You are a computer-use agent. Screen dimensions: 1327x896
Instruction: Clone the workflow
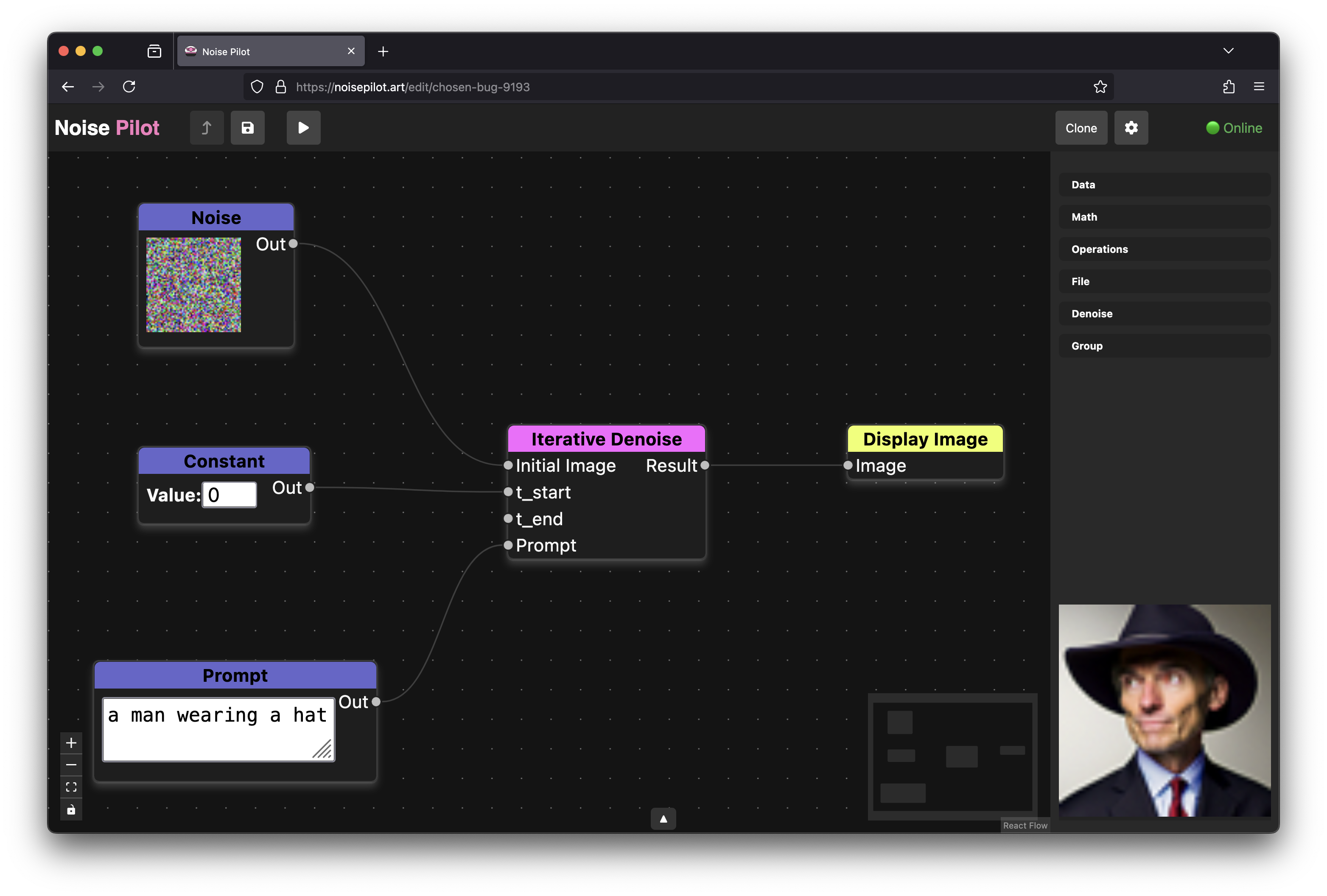1081,127
